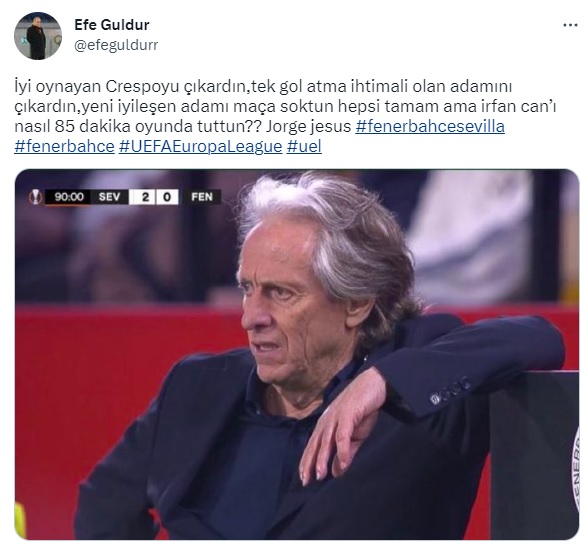Click the Efe Guldur display name

click(112, 25)
